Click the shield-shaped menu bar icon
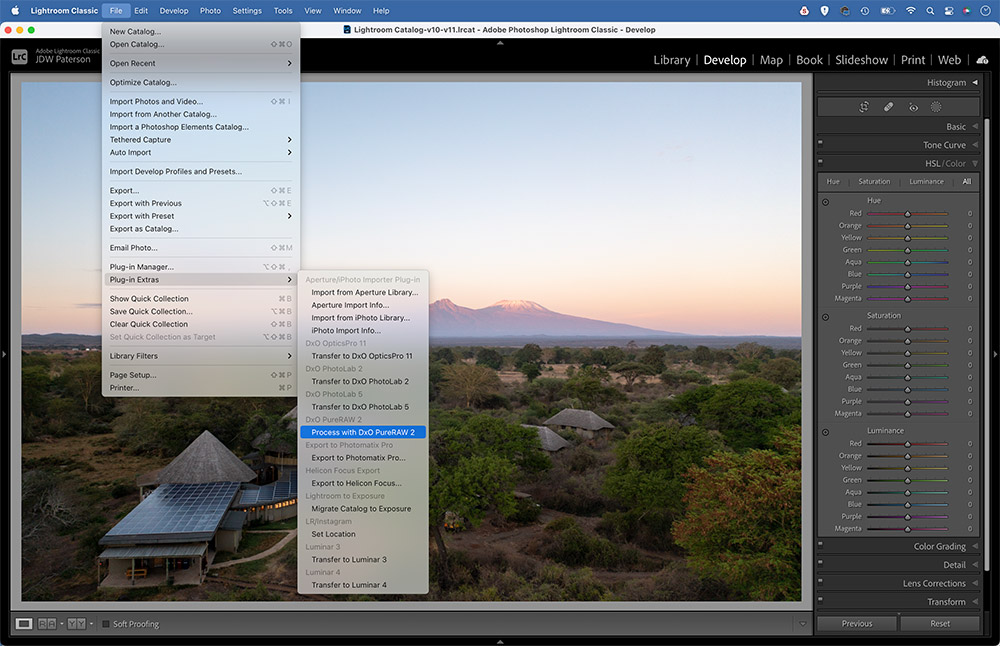Viewport: 1000px width, 646px height. coord(825,11)
